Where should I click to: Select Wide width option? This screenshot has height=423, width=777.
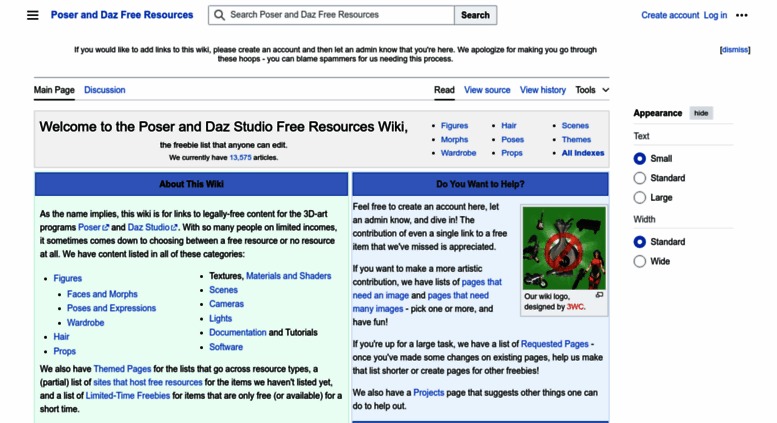click(x=639, y=261)
